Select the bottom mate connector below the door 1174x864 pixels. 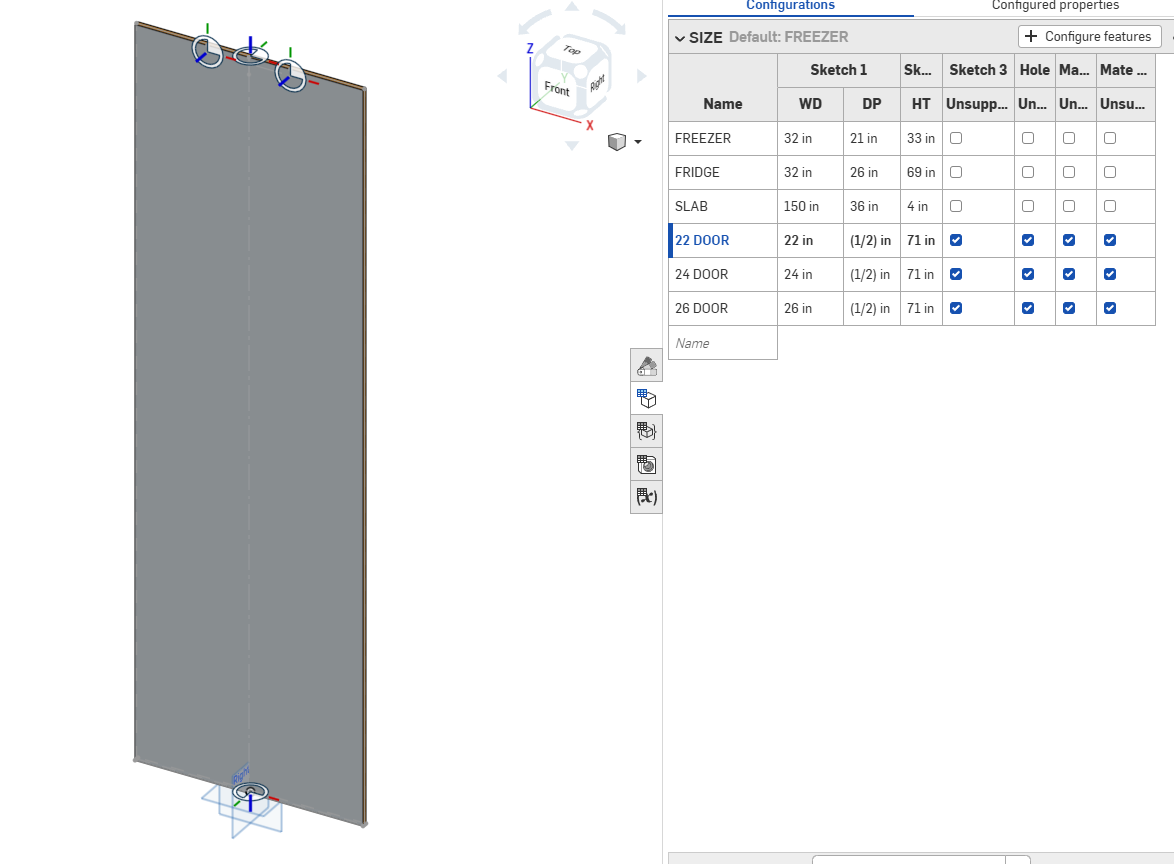point(250,792)
